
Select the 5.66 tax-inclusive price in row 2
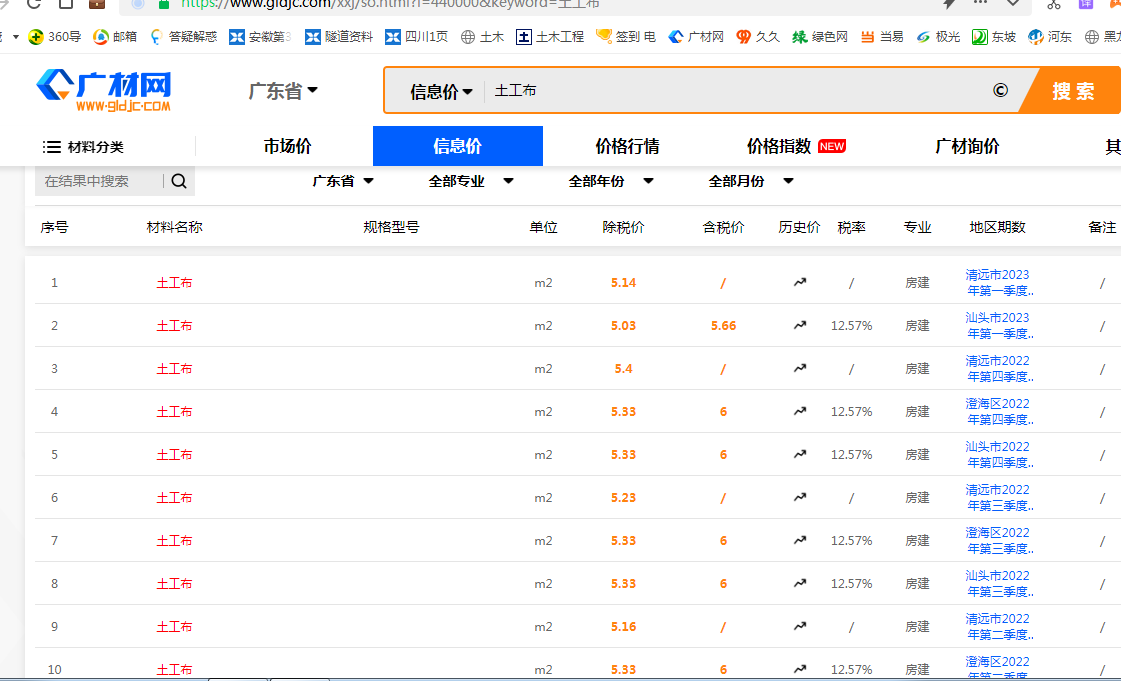(x=724, y=326)
